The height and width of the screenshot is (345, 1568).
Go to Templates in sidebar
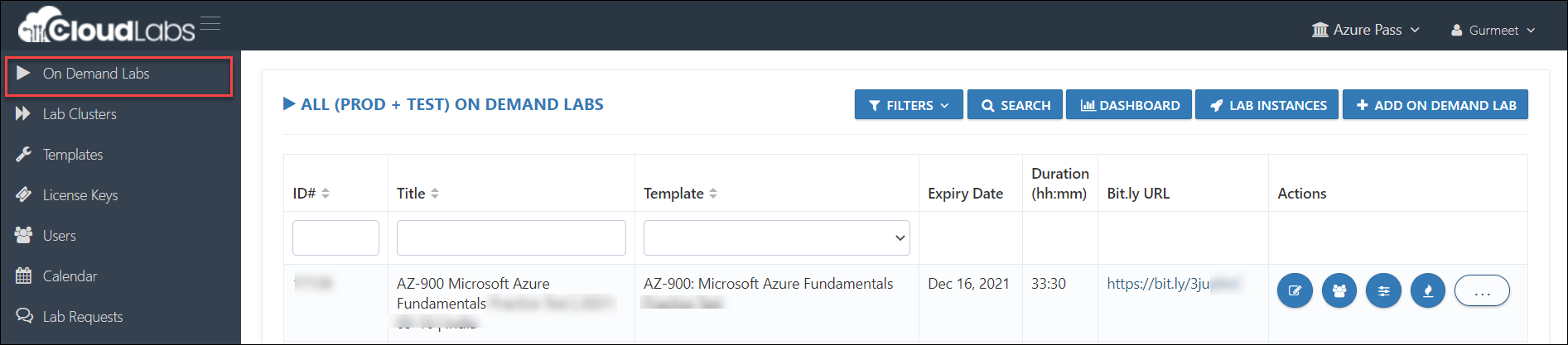73,155
